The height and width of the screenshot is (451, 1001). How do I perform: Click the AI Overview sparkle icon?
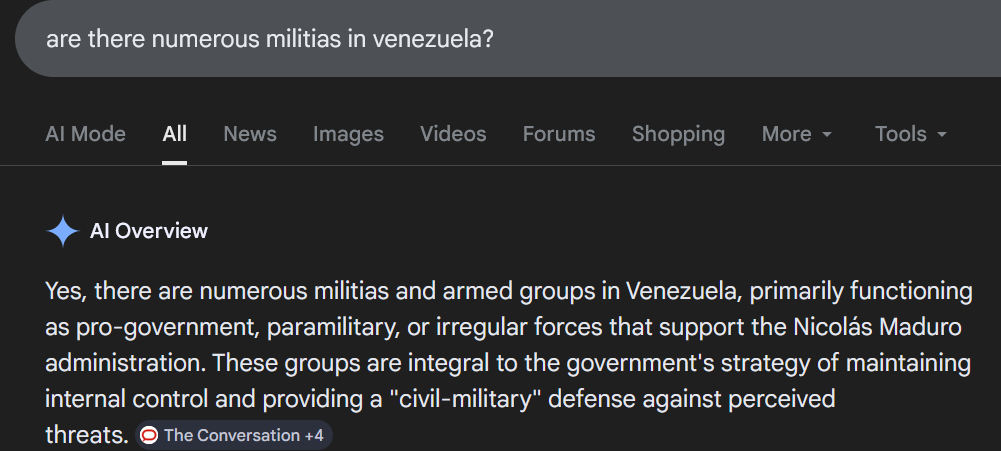pos(62,232)
